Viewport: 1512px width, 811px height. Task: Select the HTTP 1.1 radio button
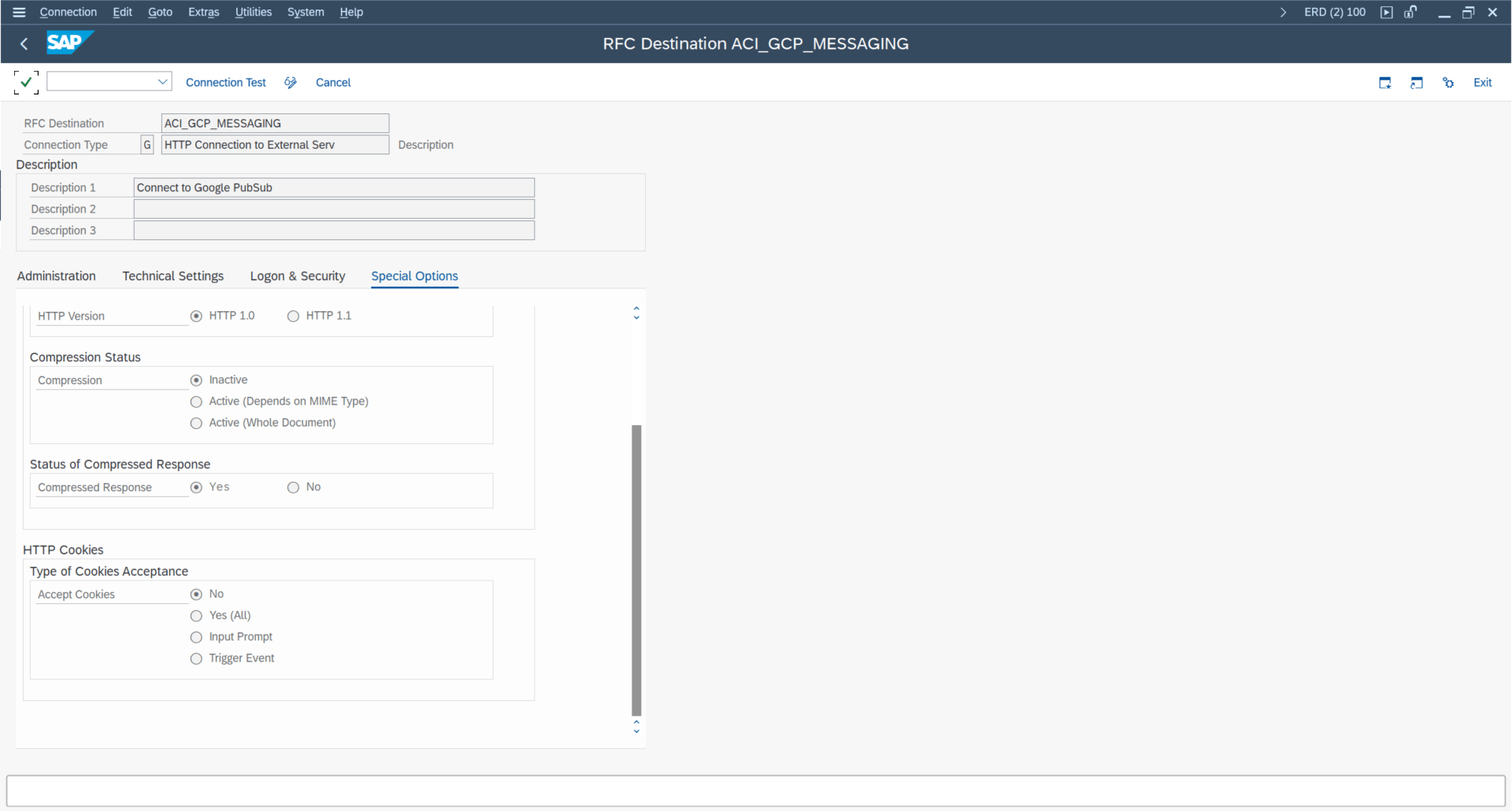point(293,316)
